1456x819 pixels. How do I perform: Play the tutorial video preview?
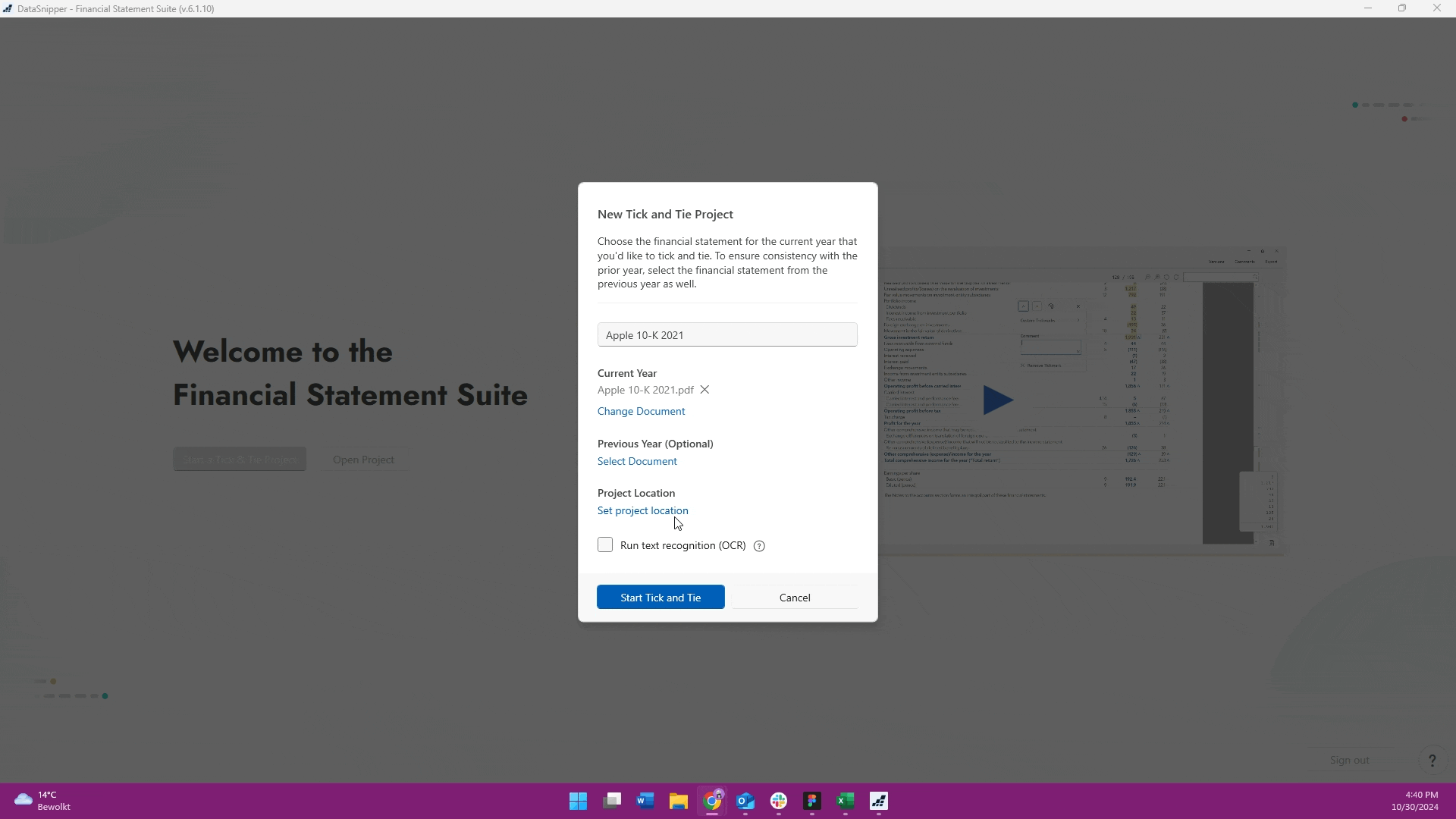(997, 400)
